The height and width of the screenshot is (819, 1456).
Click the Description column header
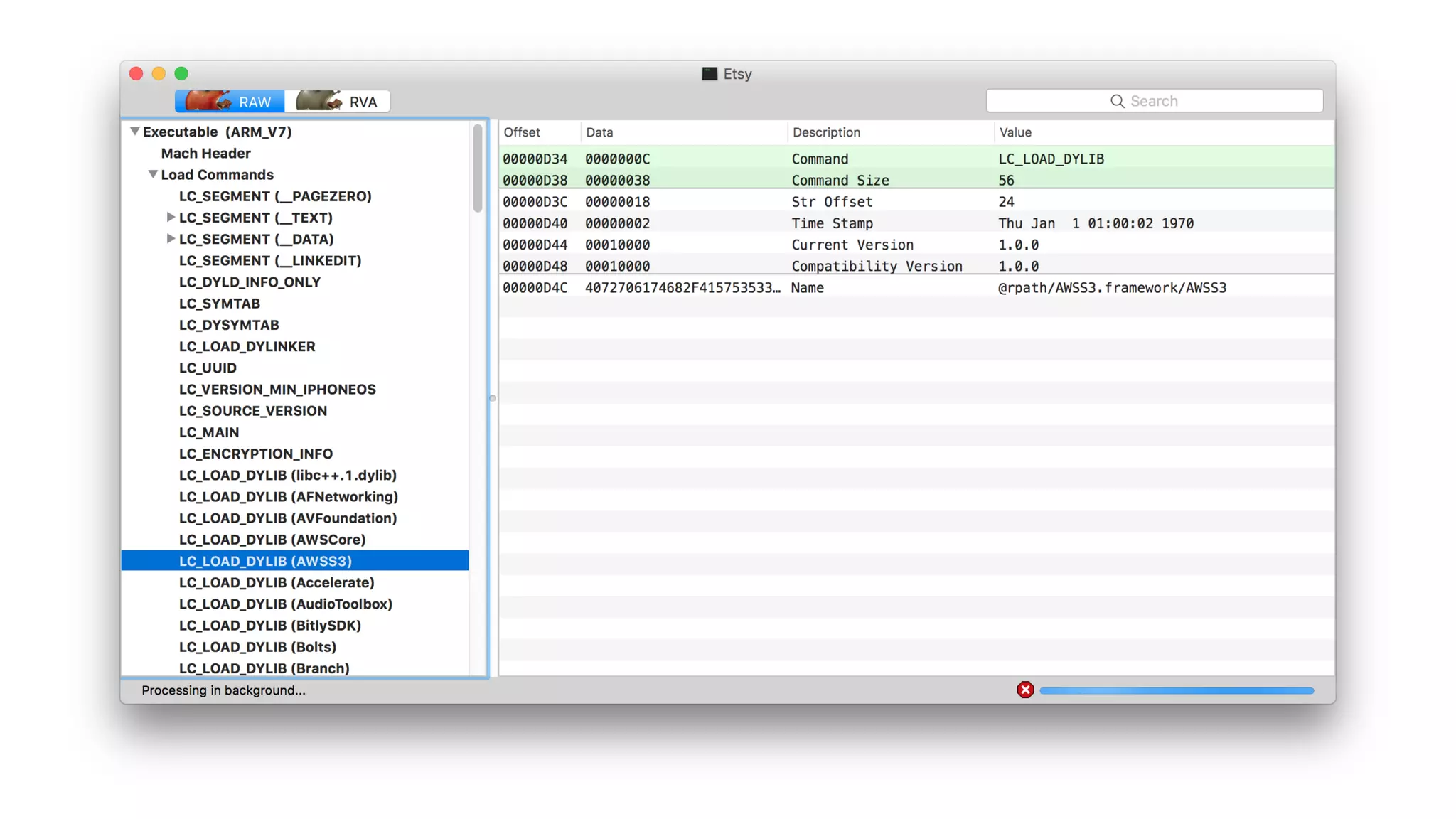click(826, 132)
